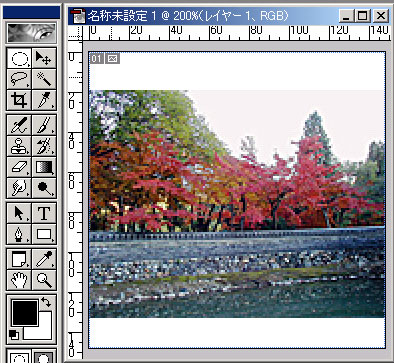Click the slice image-type badge icon
This screenshot has width=394, height=363.
[113, 59]
